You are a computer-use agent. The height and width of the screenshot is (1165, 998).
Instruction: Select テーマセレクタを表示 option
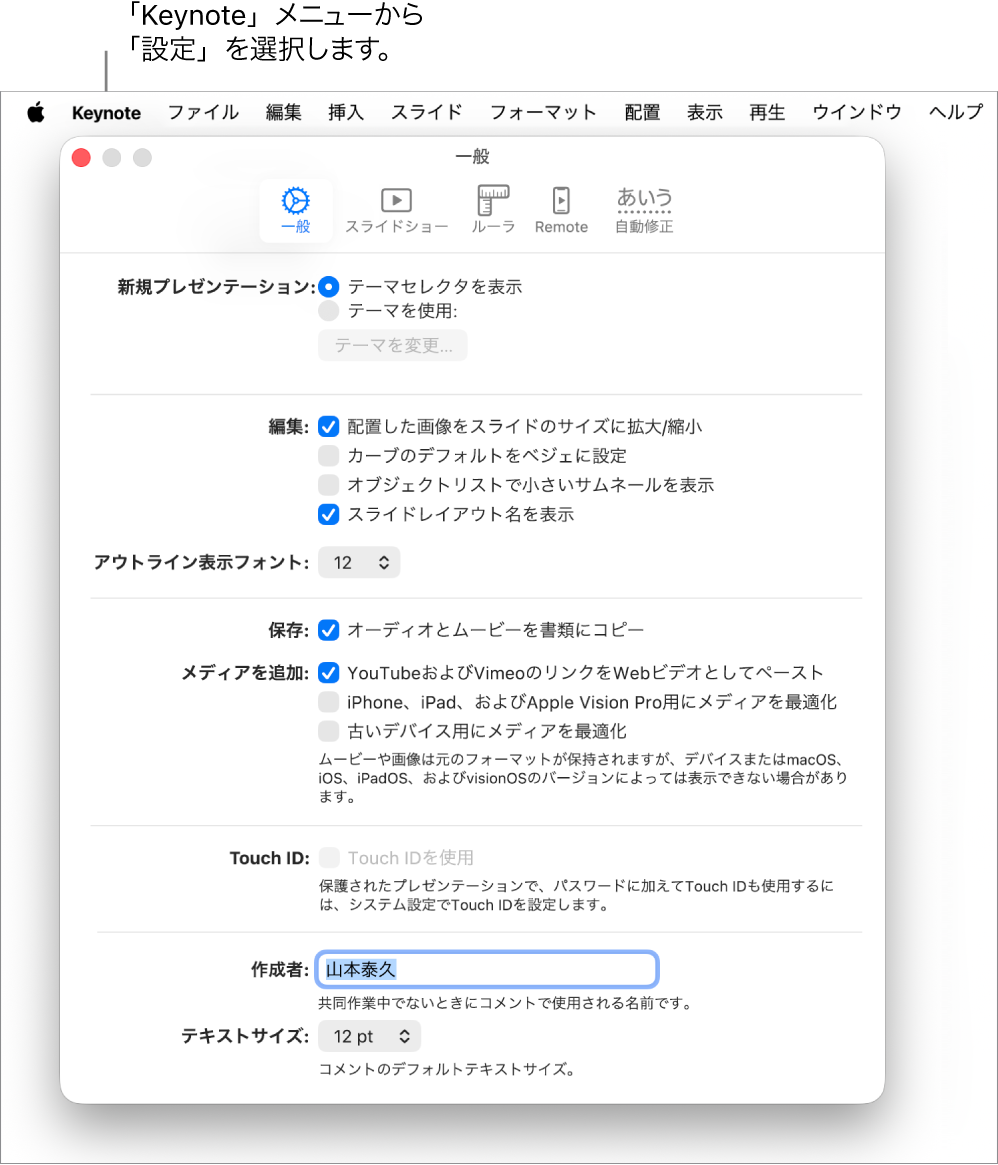[328, 286]
